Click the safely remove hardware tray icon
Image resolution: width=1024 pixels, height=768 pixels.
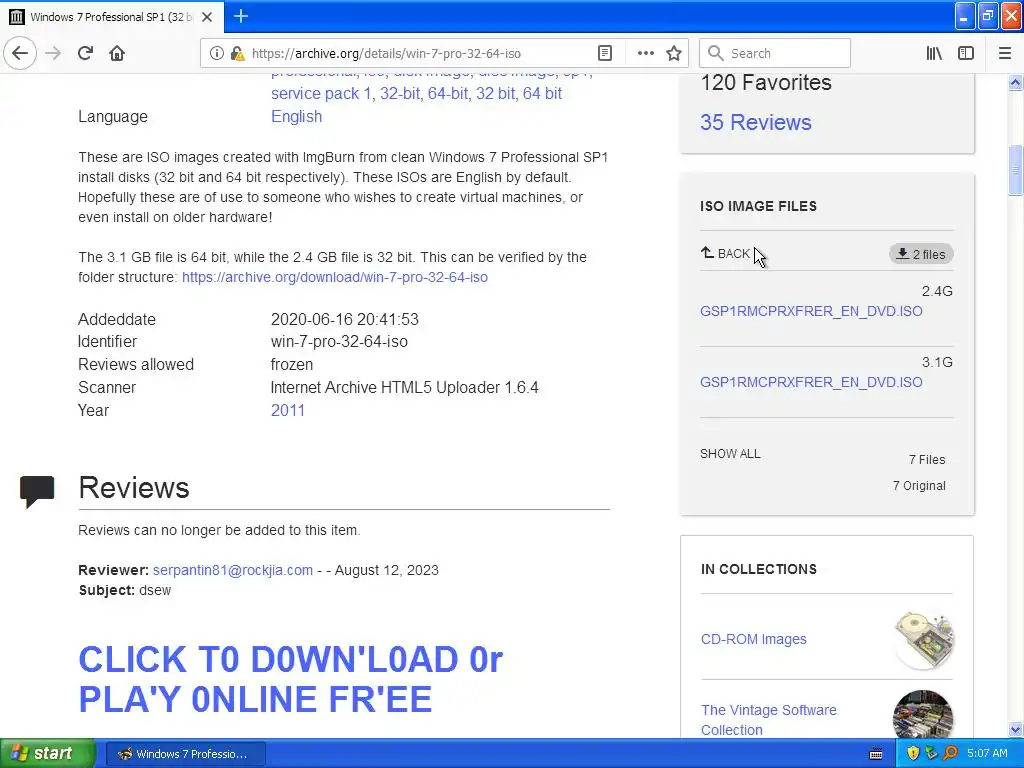click(931, 754)
